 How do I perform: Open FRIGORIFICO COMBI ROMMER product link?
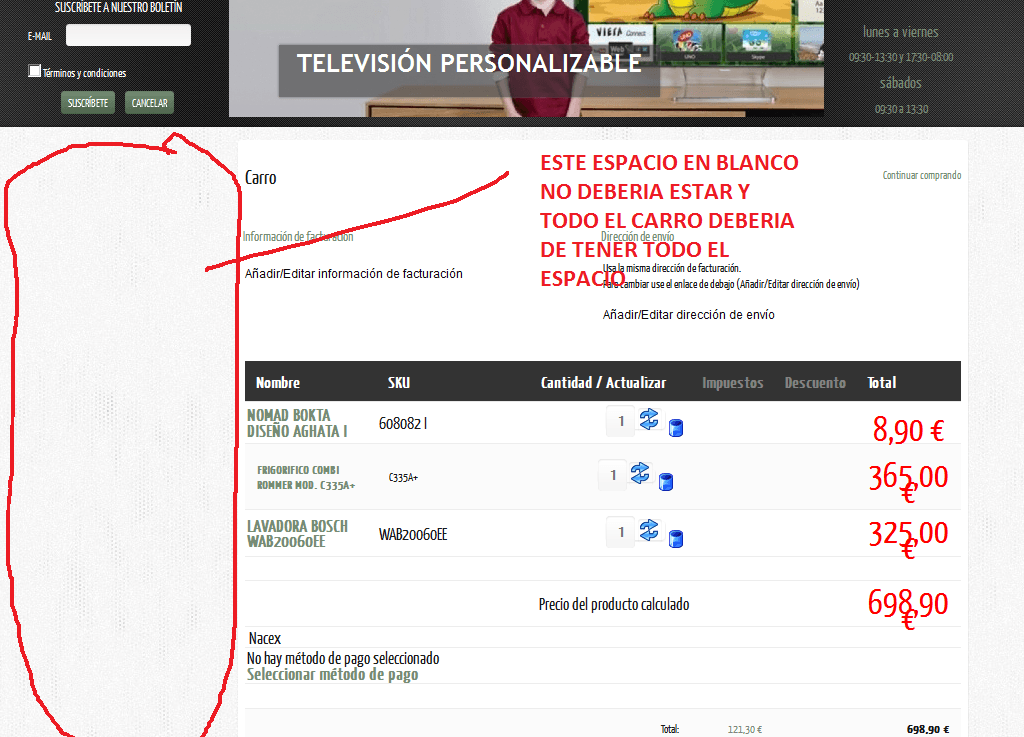pyautogui.click(x=306, y=477)
